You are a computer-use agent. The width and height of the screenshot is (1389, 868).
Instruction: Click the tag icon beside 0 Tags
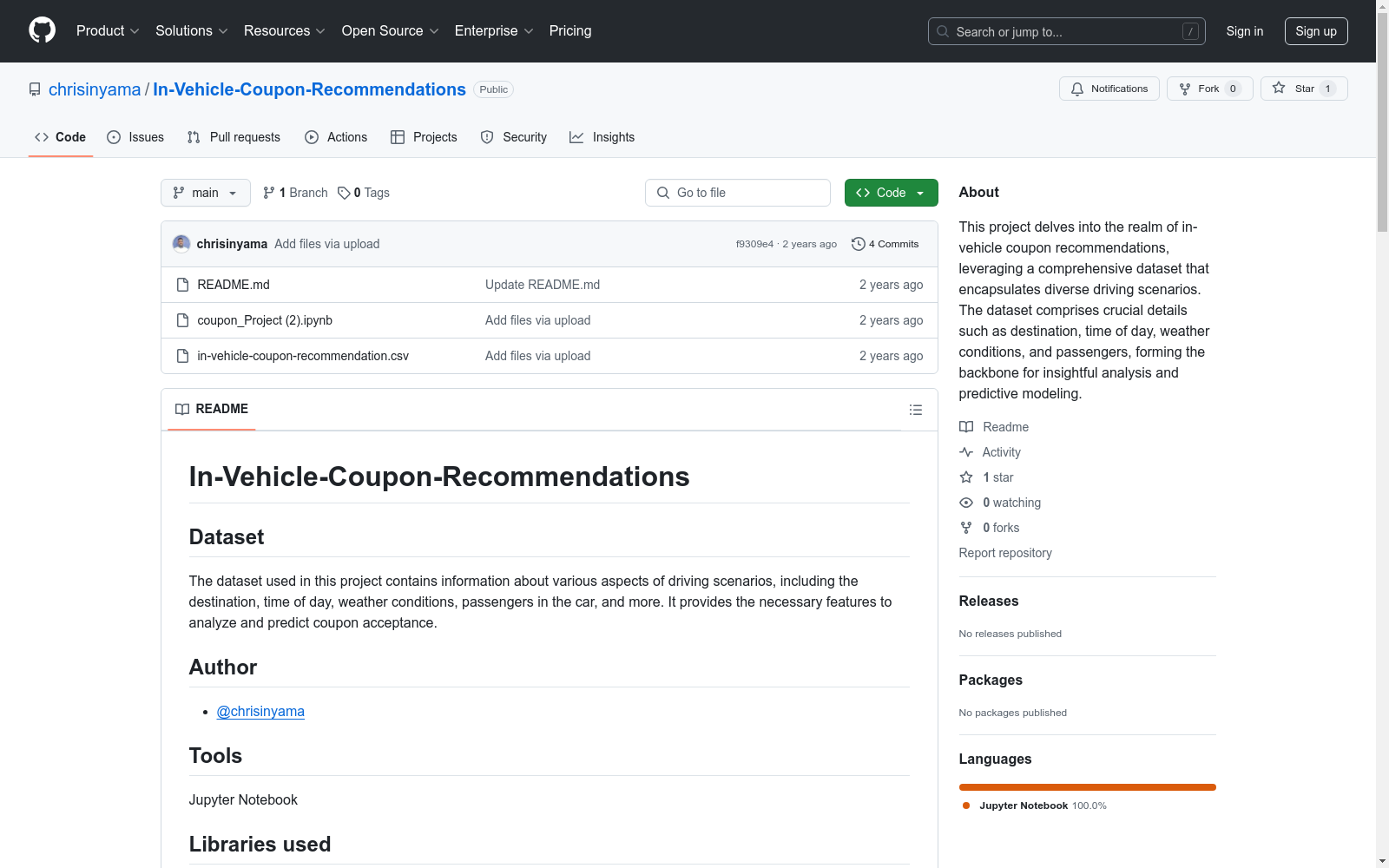point(344,193)
